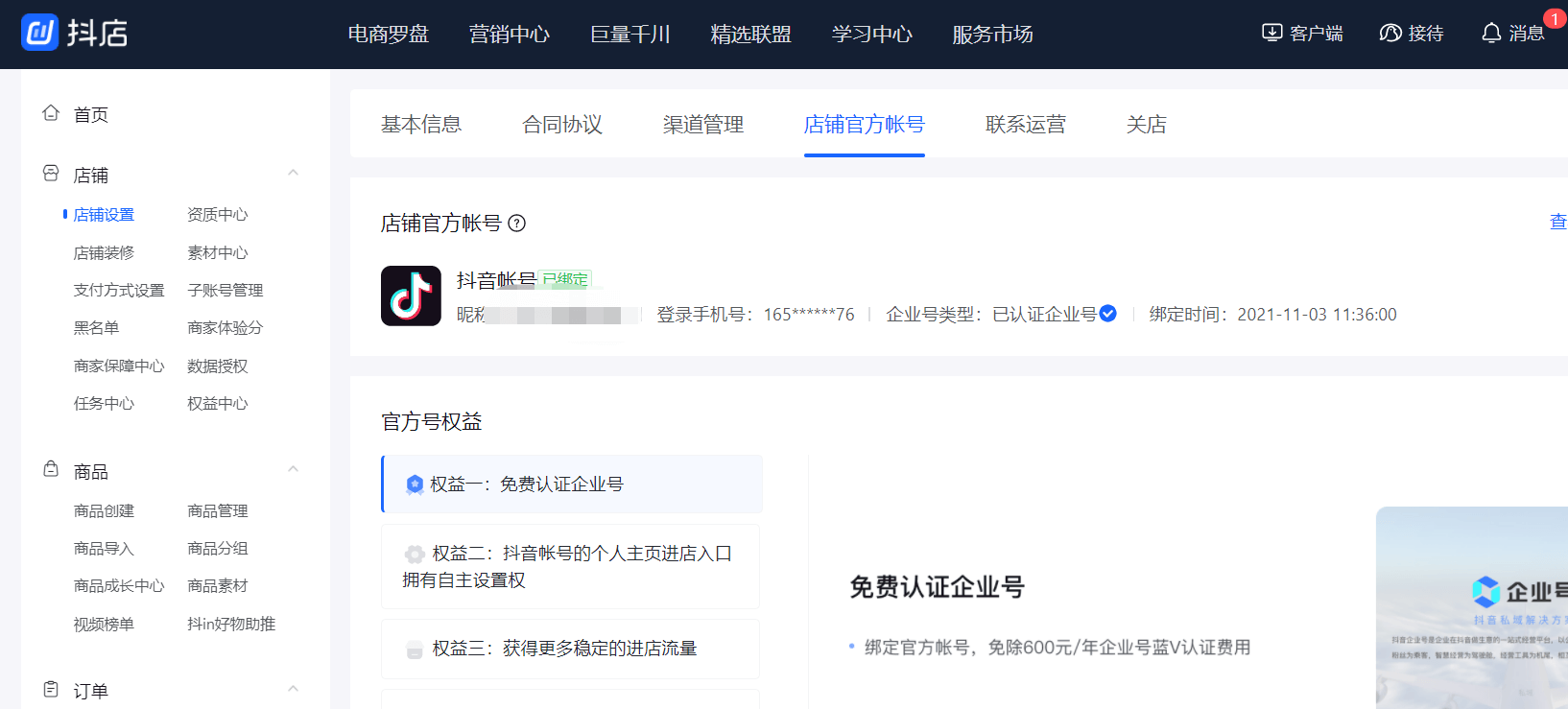
Task: Open 商品创建 in sidebar
Action: [x=104, y=511]
